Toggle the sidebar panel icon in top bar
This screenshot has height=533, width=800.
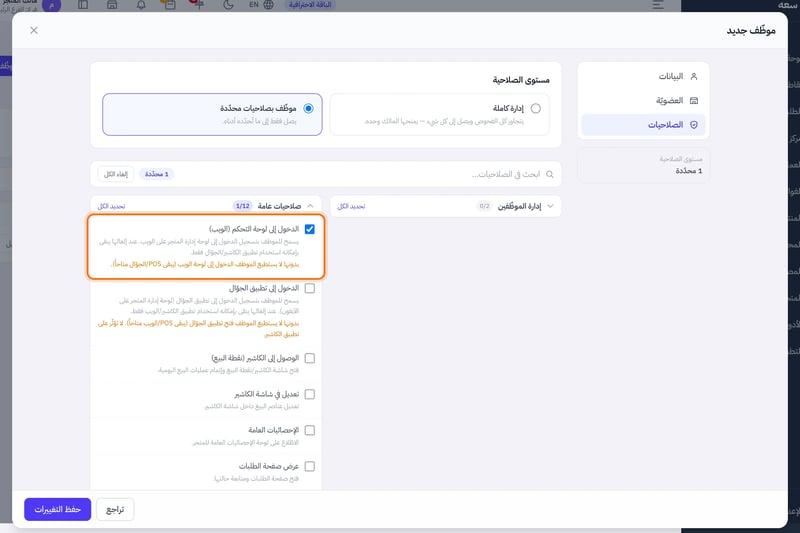(83, 5)
